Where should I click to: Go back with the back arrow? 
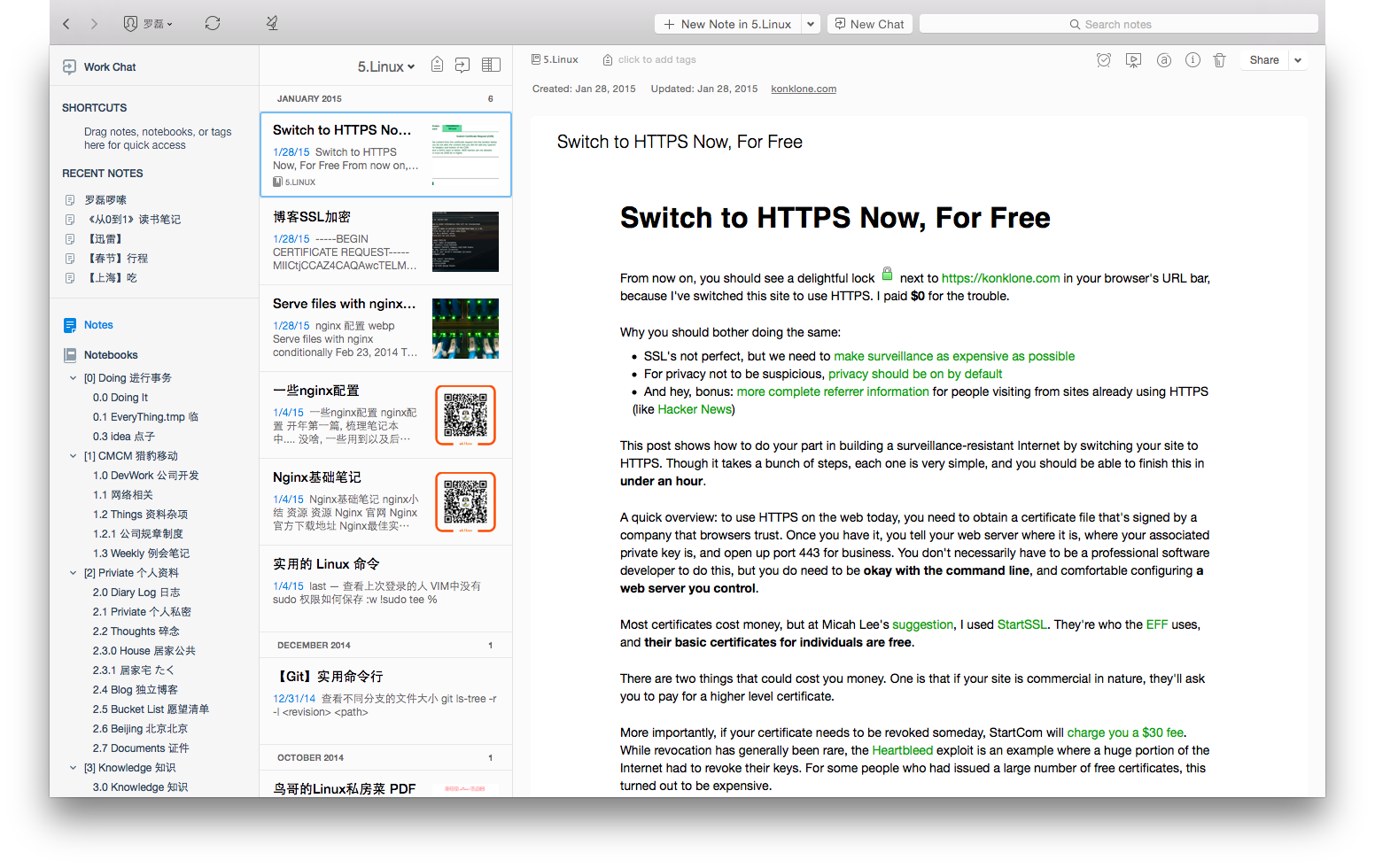66,24
